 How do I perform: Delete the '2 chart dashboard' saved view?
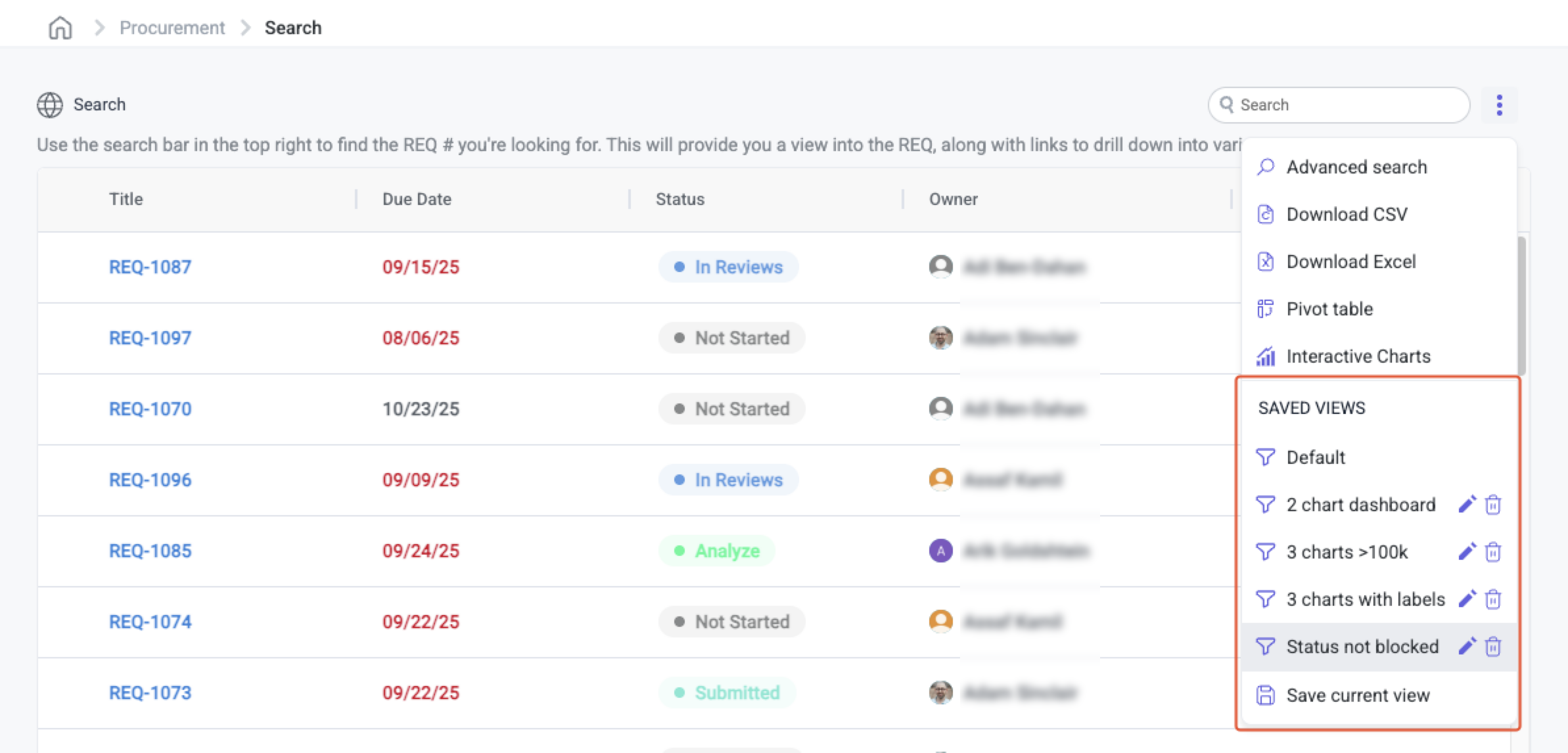pos(1493,504)
